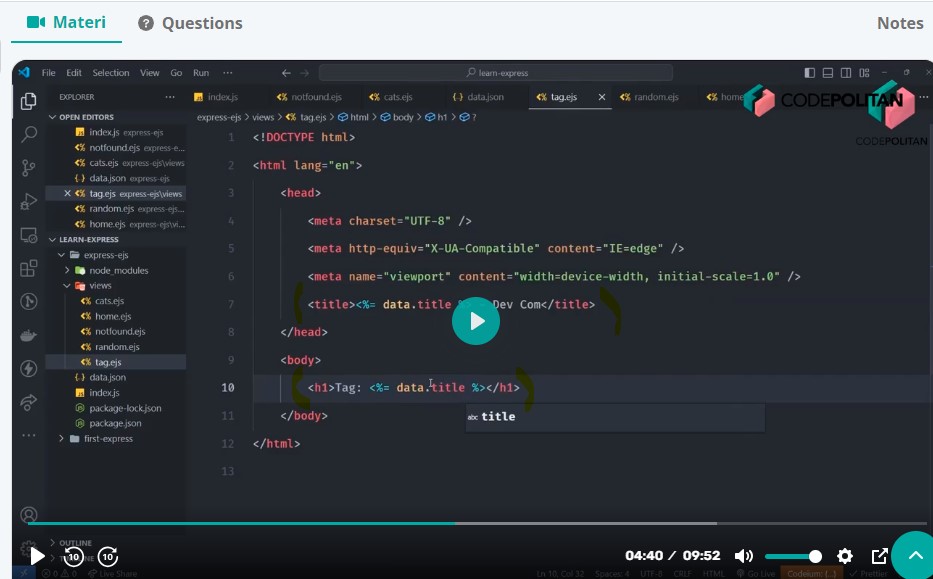Mute the video with speaker icon
The width and height of the screenshot is (933, 579).
point(744,556)
